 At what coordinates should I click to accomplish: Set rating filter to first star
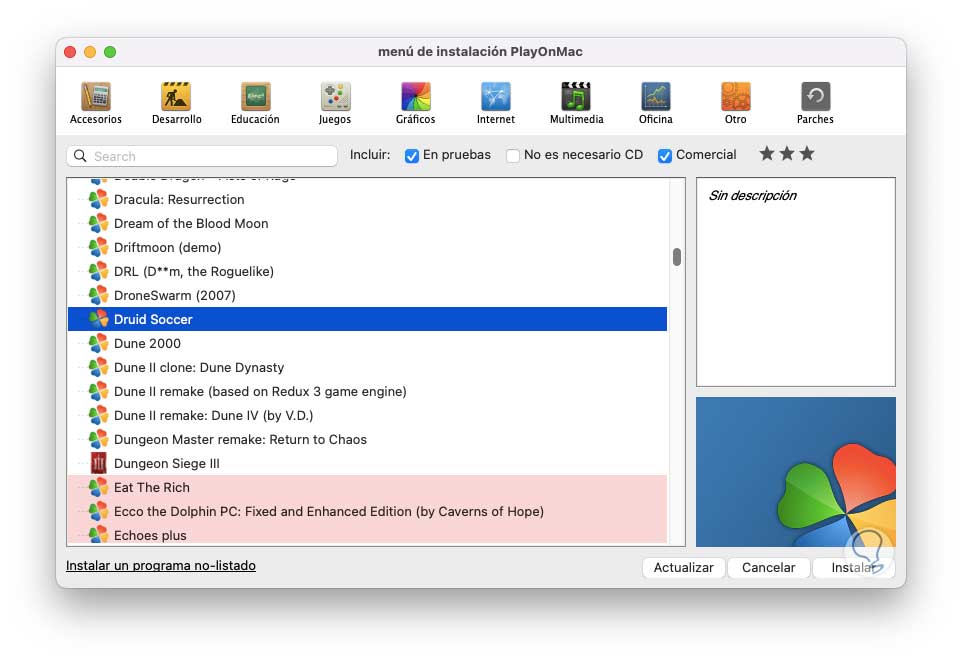(x=767, y=153)
